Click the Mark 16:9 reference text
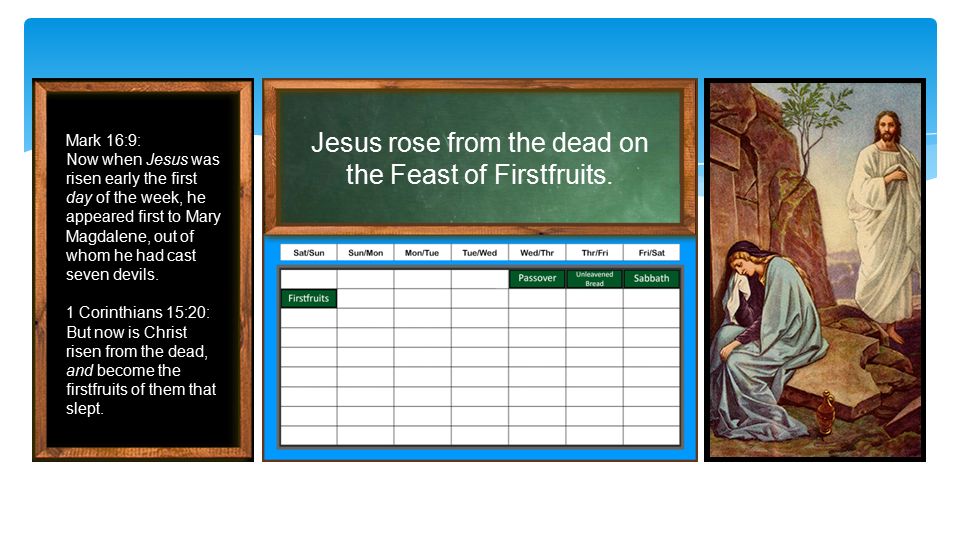 (103, 140)
